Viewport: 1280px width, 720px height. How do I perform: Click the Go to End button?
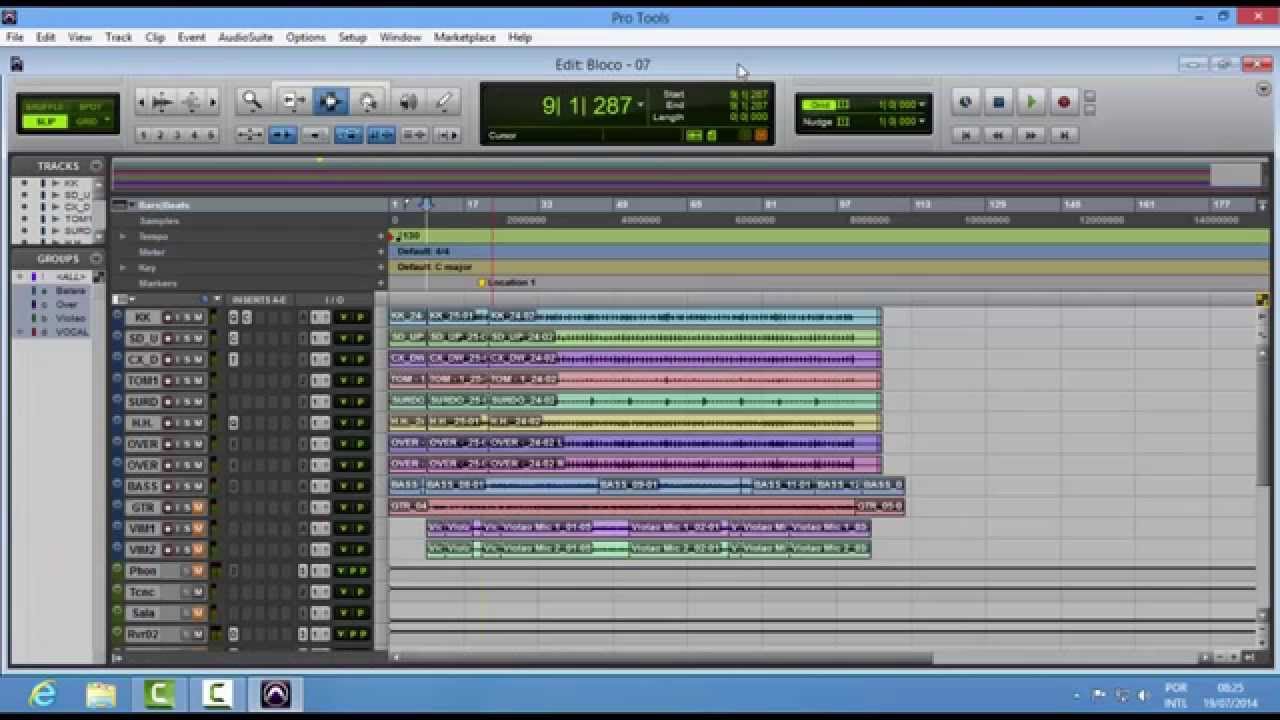[1064, 135]
